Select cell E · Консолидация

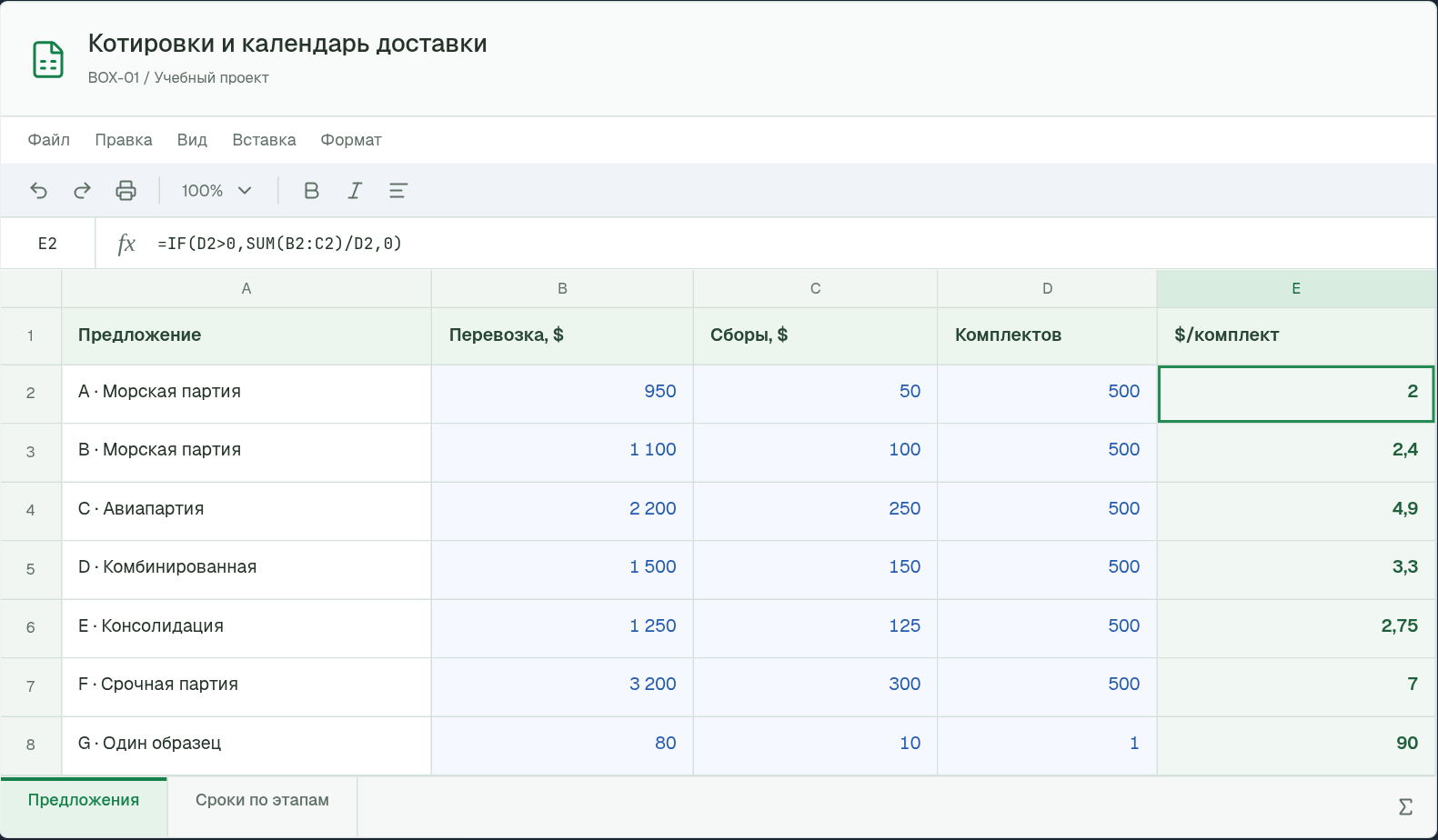(246, 627)
